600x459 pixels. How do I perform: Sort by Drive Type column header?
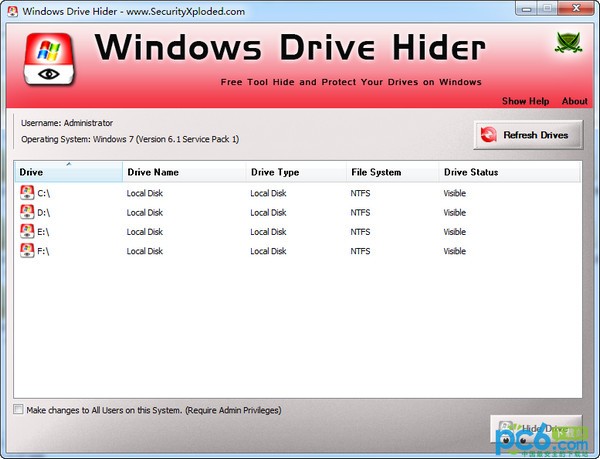pos(296,172)
